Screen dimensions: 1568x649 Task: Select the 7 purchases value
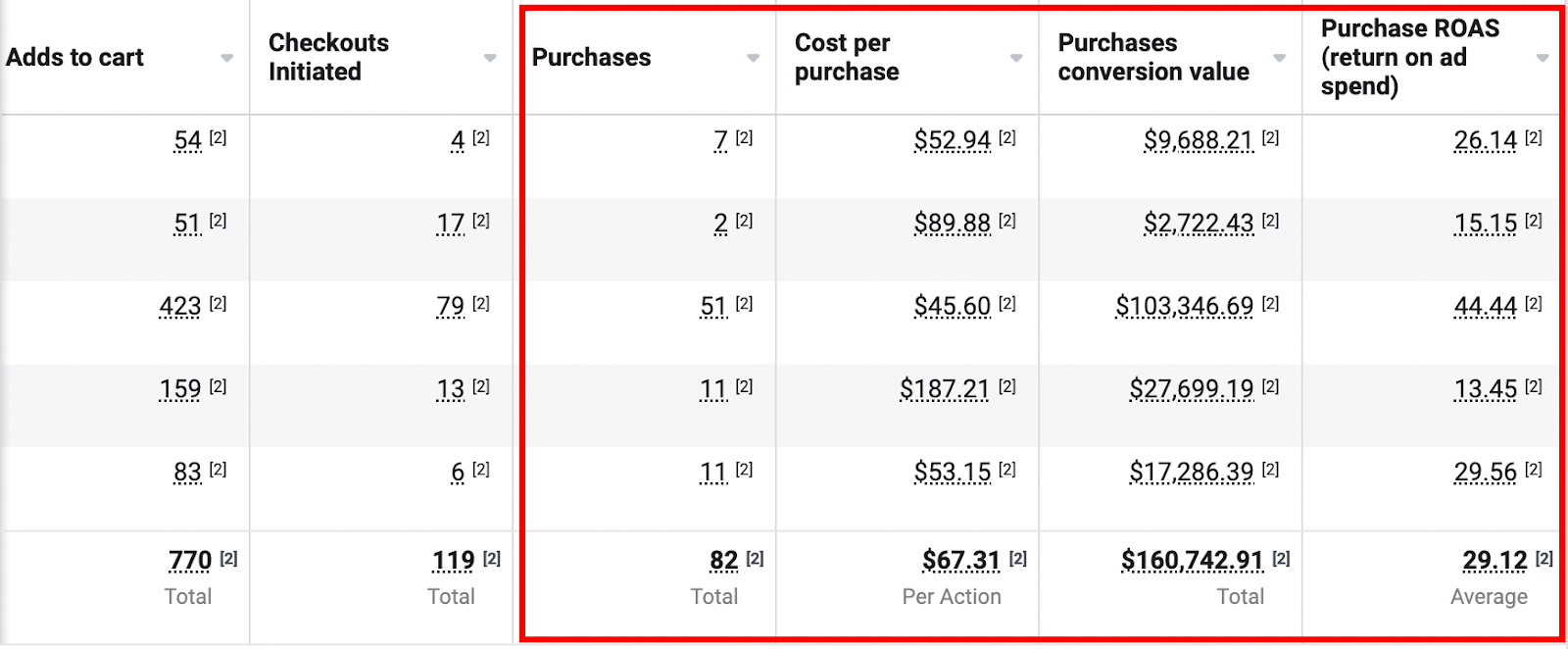tap(721, 141)
